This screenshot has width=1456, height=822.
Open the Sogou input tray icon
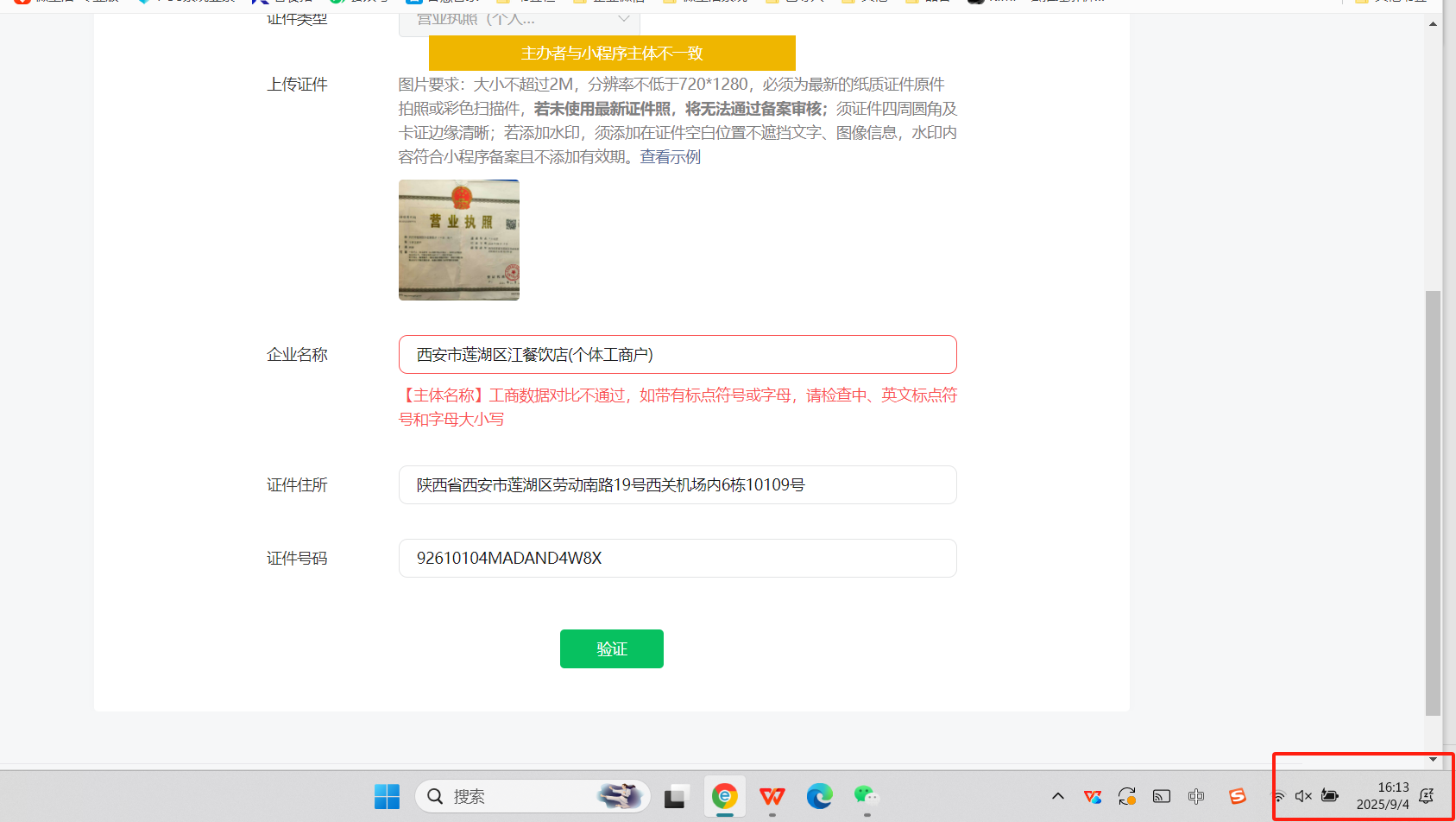pos(1238,796)
